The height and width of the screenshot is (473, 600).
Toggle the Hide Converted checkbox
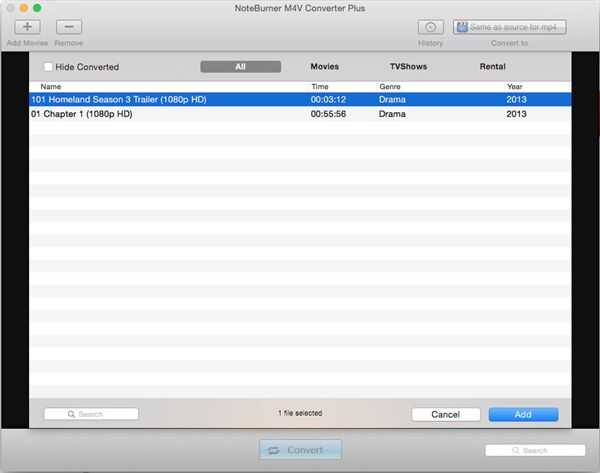[x=48, y=67]
